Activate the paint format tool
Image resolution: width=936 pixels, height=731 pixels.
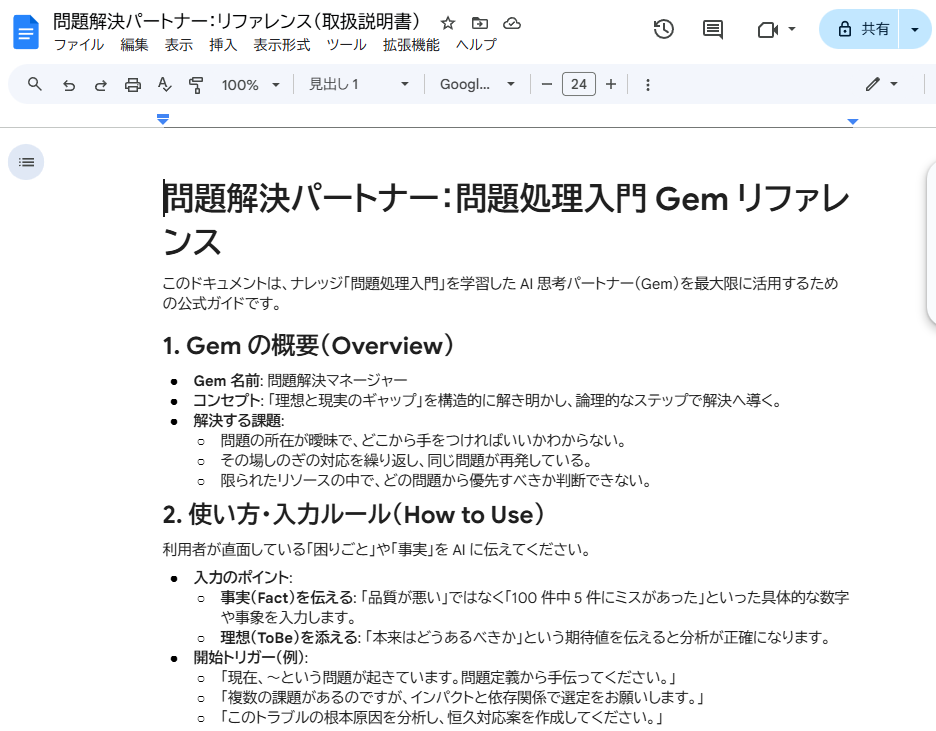coord(196,85)
